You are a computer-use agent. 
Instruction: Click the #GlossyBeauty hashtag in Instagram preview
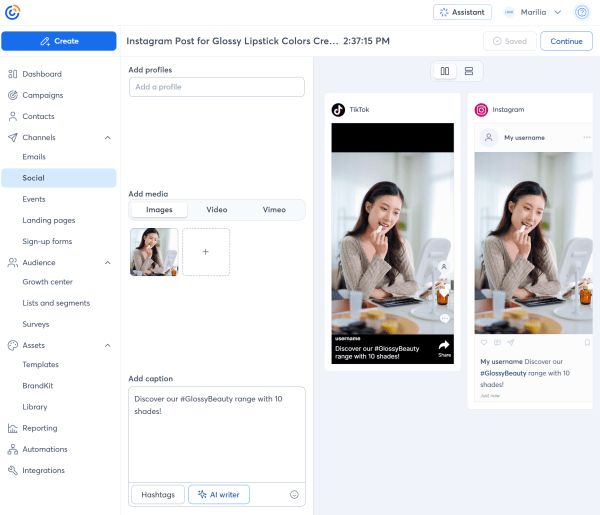click(x=503, y=373)
